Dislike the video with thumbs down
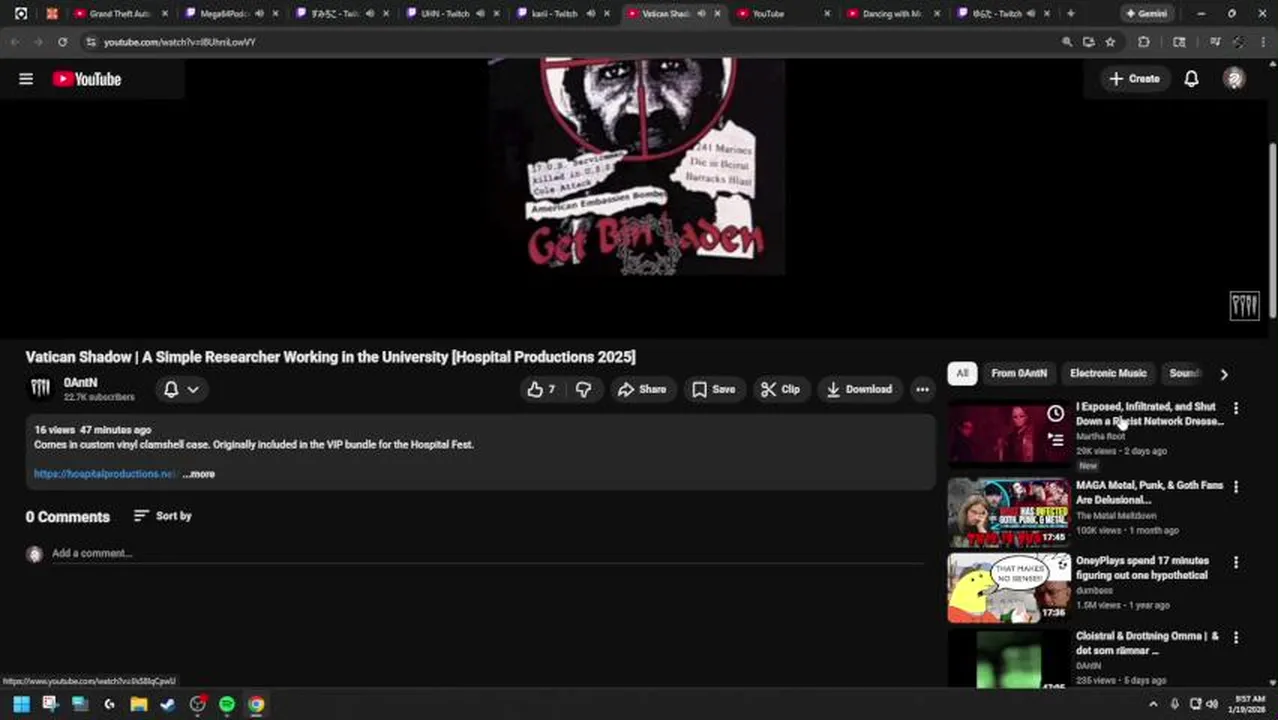This screenshot has width=1278, height=720. click(x=583, y=389)
